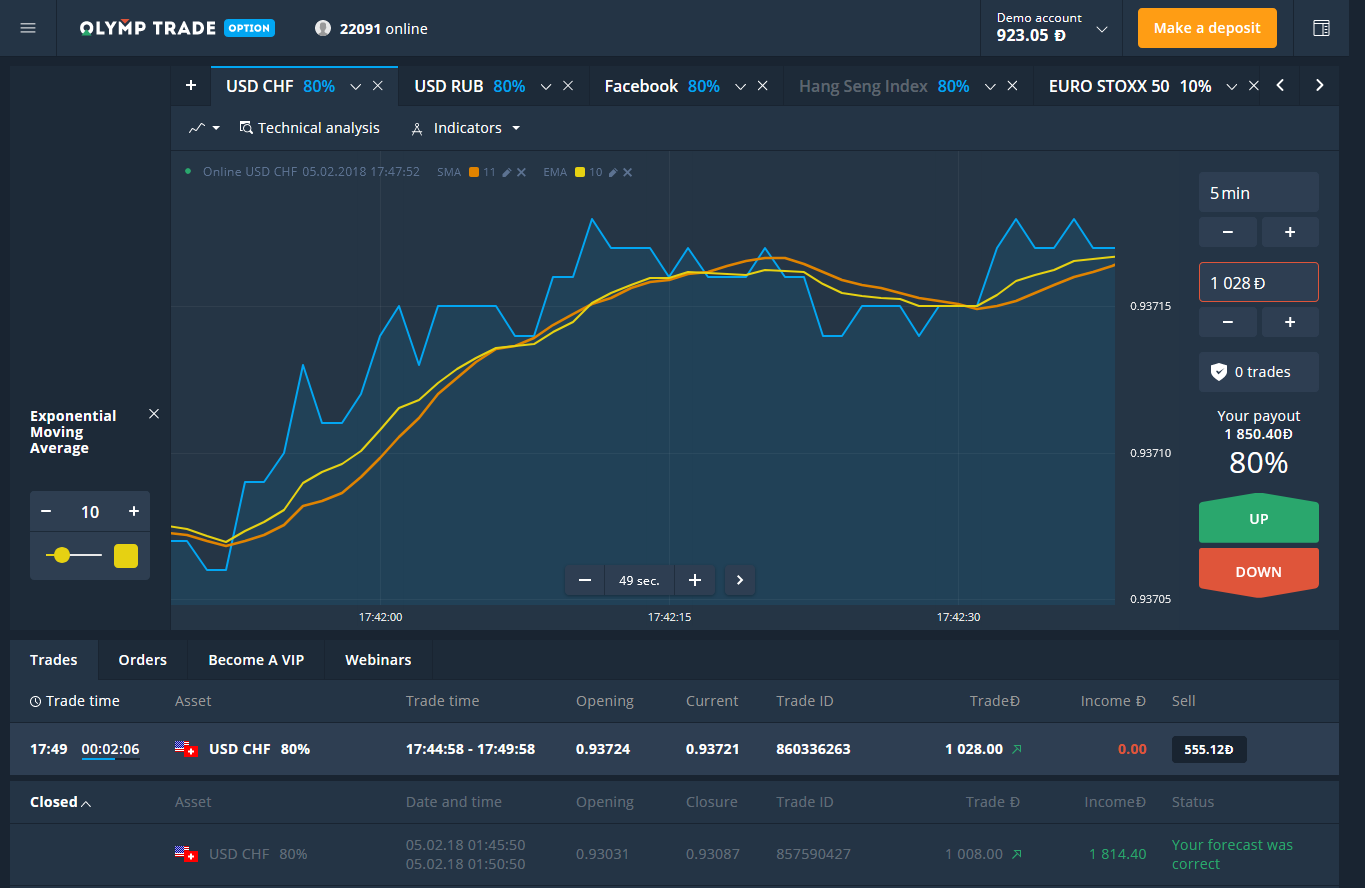This screenshot has width=1365, height=888.
Task: Increase trade amount with plus
Action: point(1290,322)
